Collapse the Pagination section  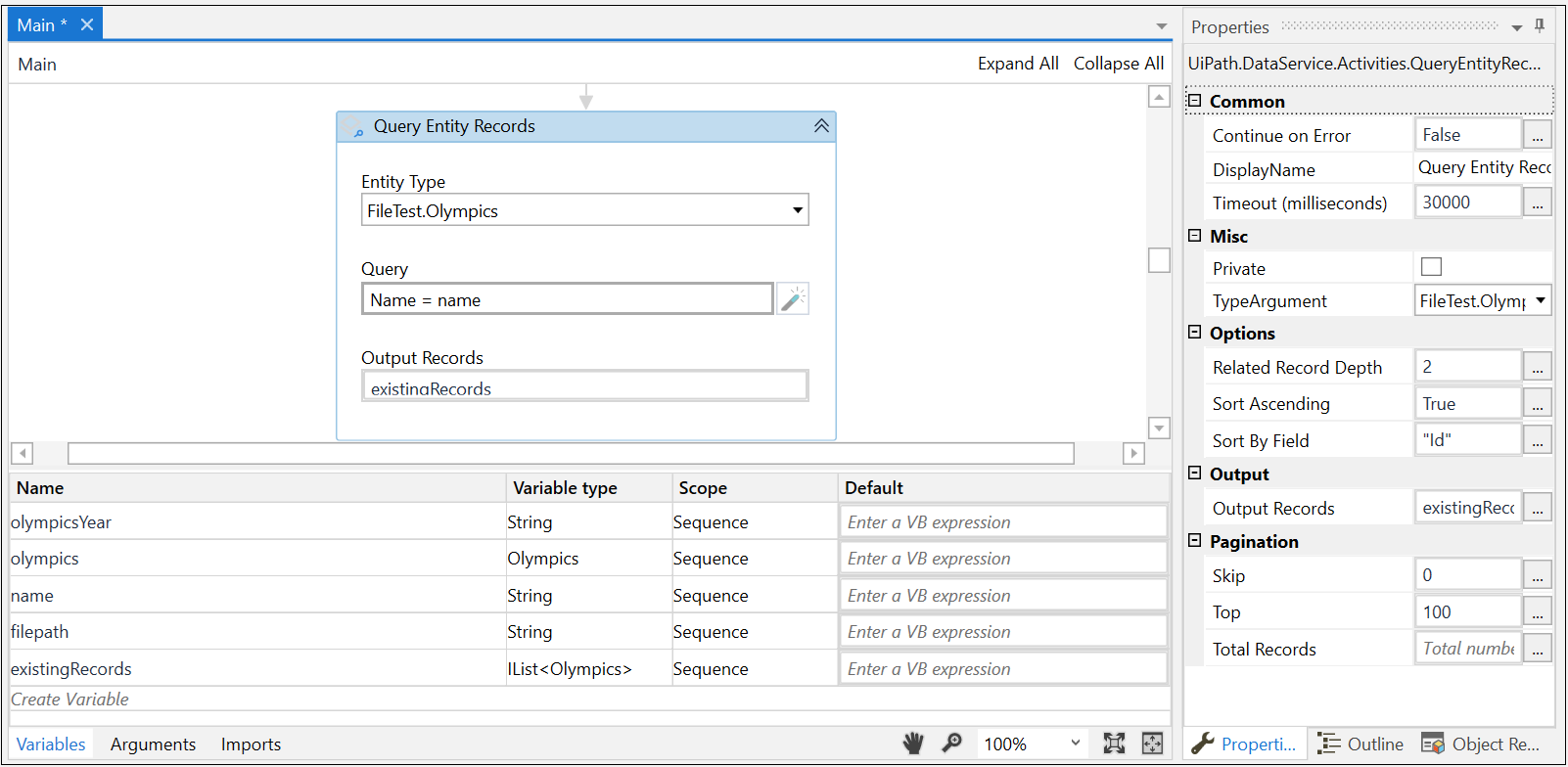point(1194,541)
